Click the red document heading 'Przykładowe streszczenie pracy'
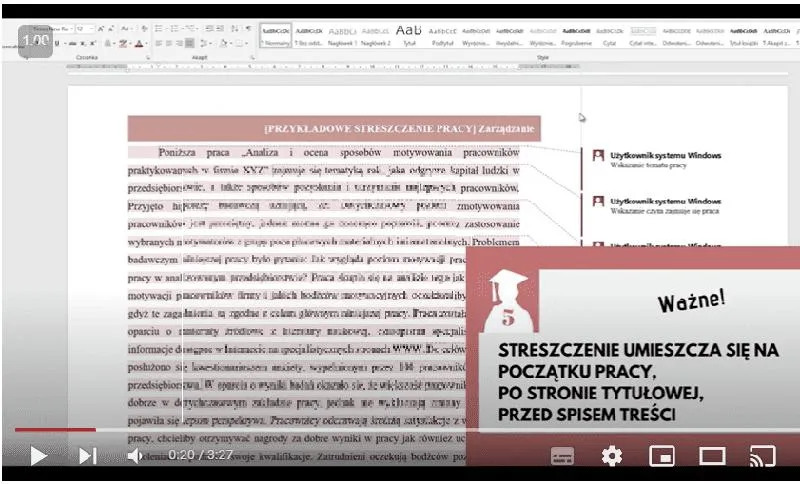 pos(334,129)
